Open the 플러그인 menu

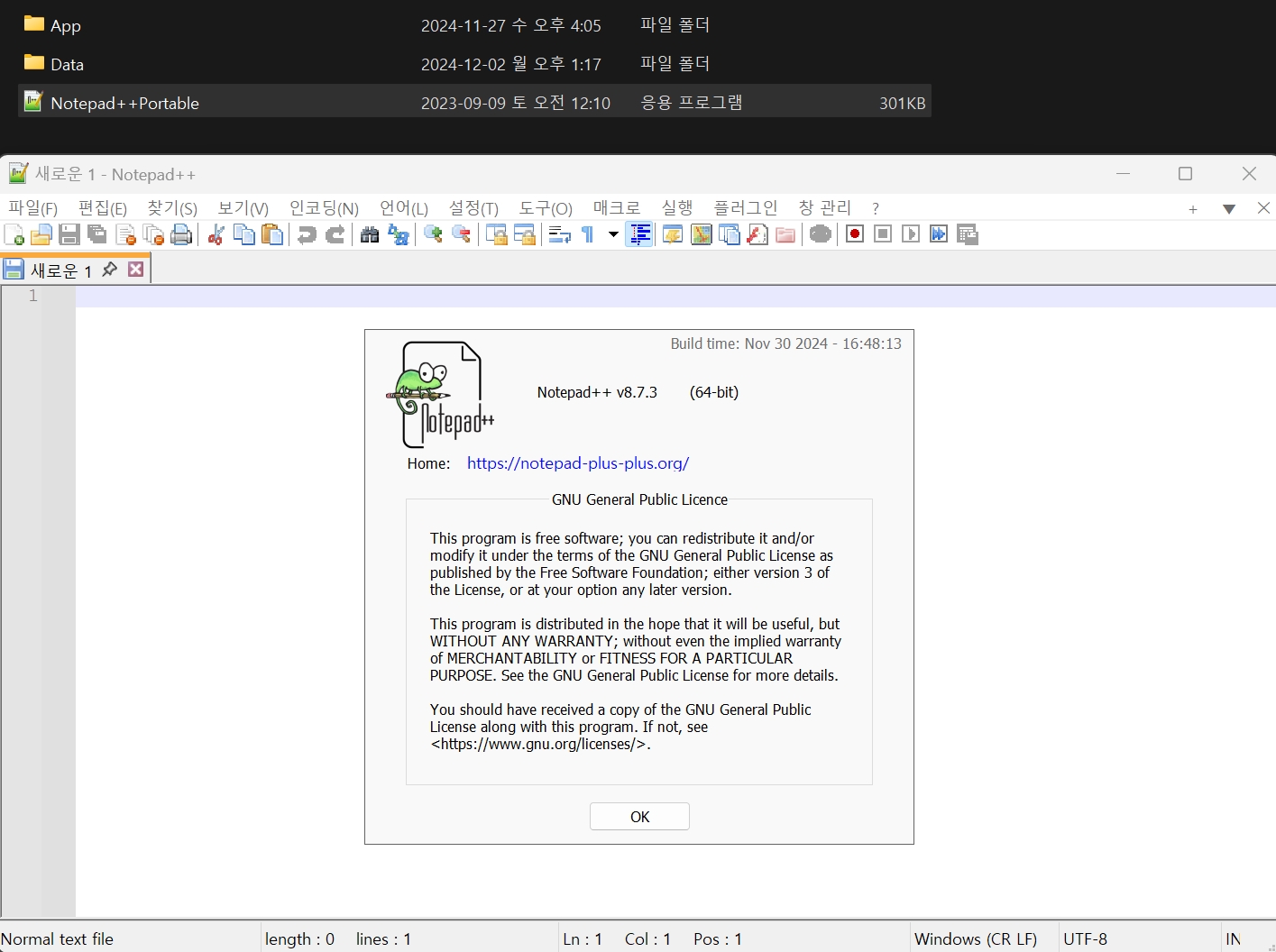pos(746,208)
